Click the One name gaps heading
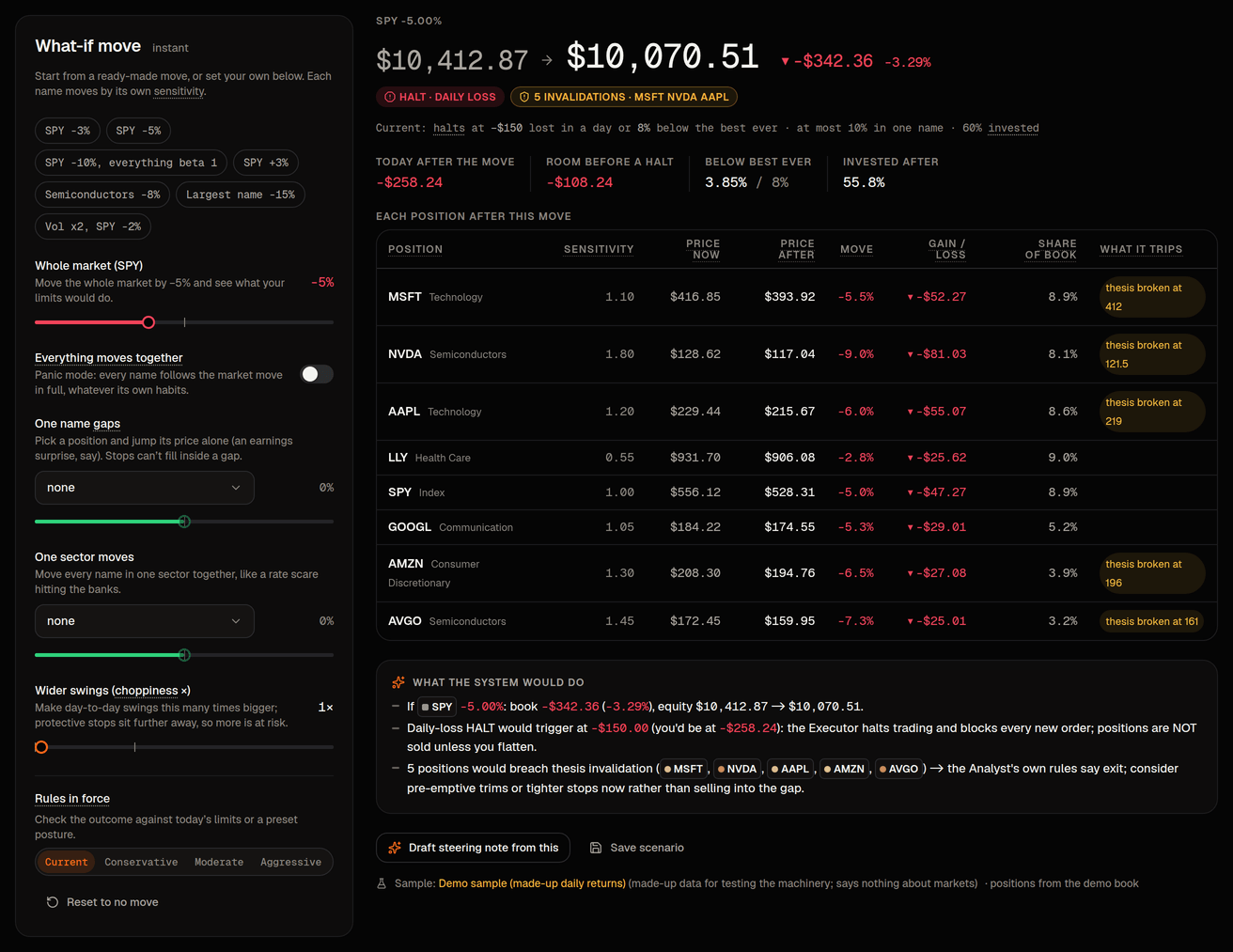The image size is (1233, 952). [x=77, y=424]
